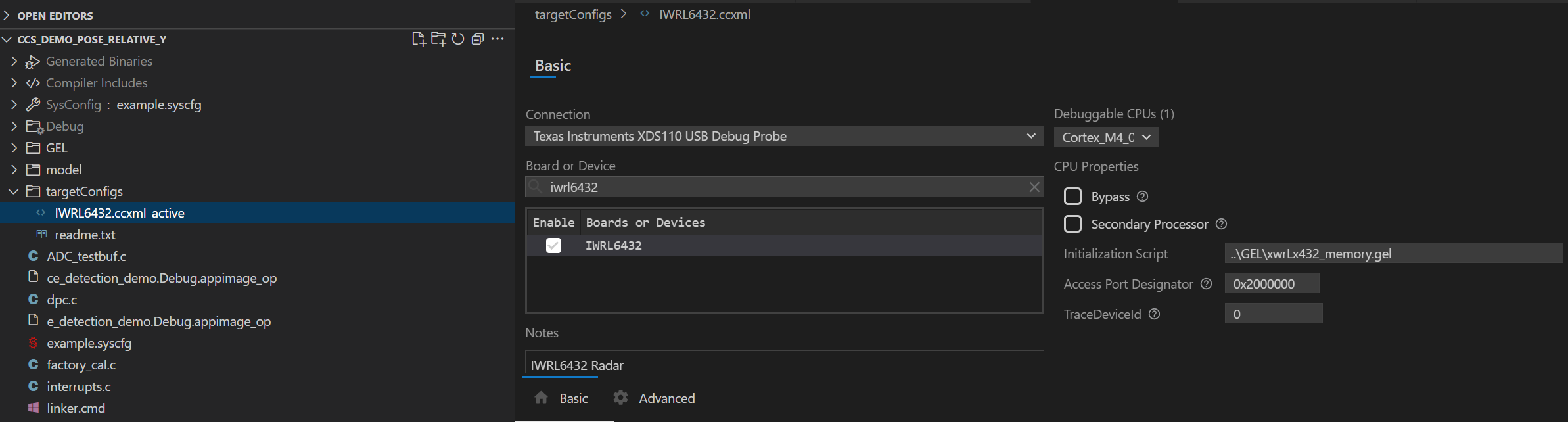
Task: Click the Basic home icon at bottom
Action: click(542, 398)
